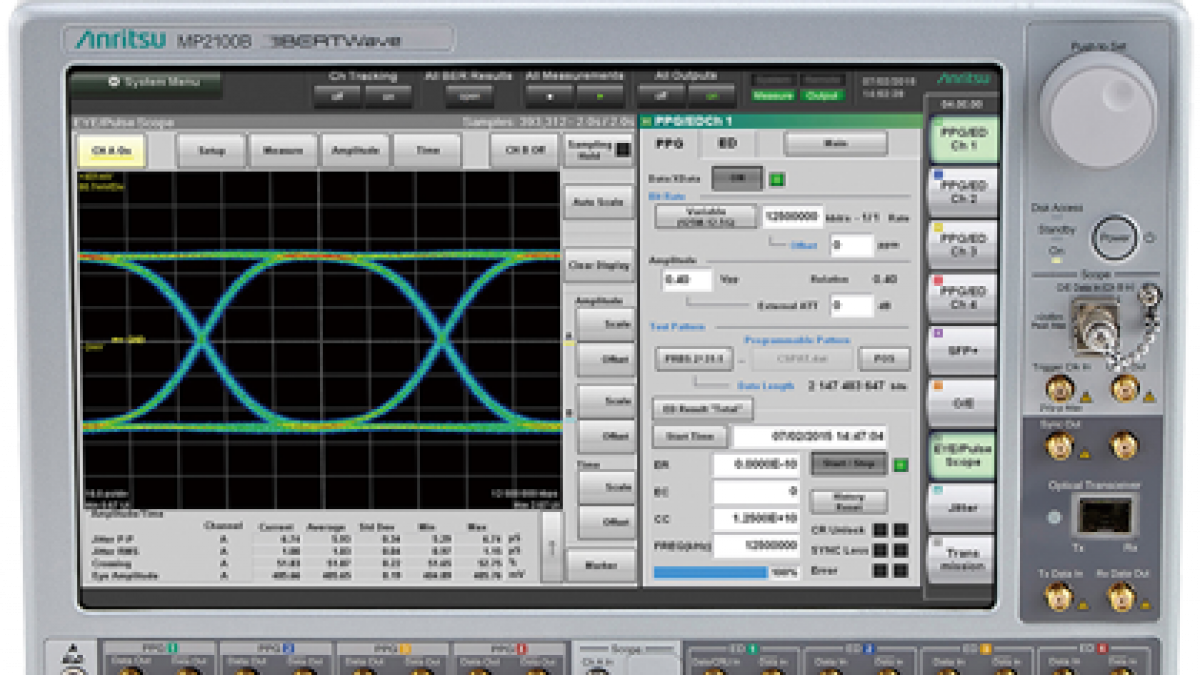The width and height of the screenshot is (1200, 675).
Task: Click the POS logic button
Action: pyautogui.click(x=884, y=359)
